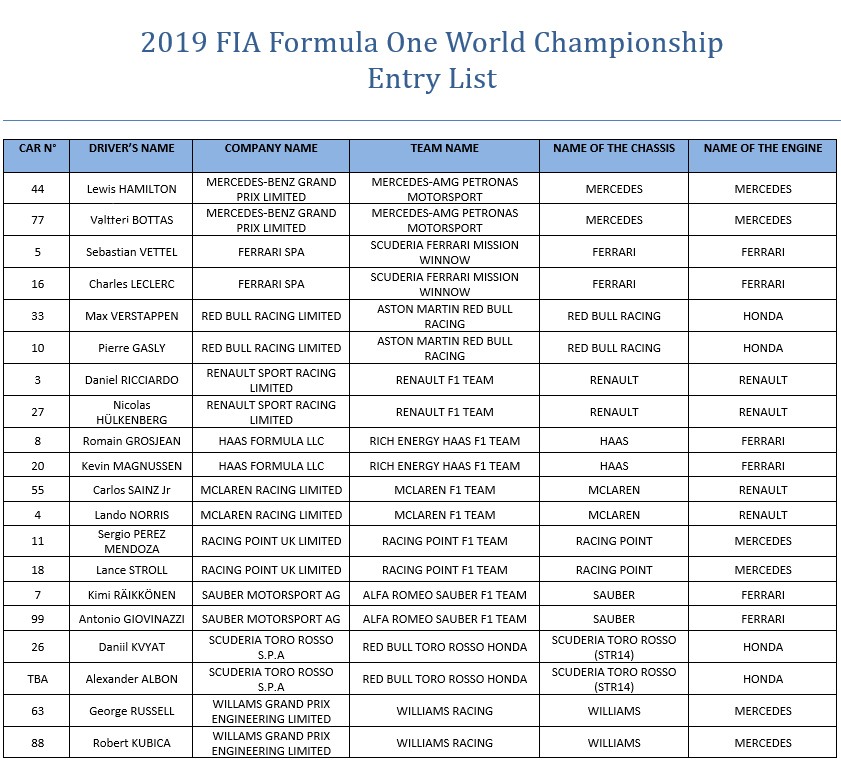This screenshot has width=841, height=760.
Task: Click the COMPANY NAME header cell
Action: 271,156
